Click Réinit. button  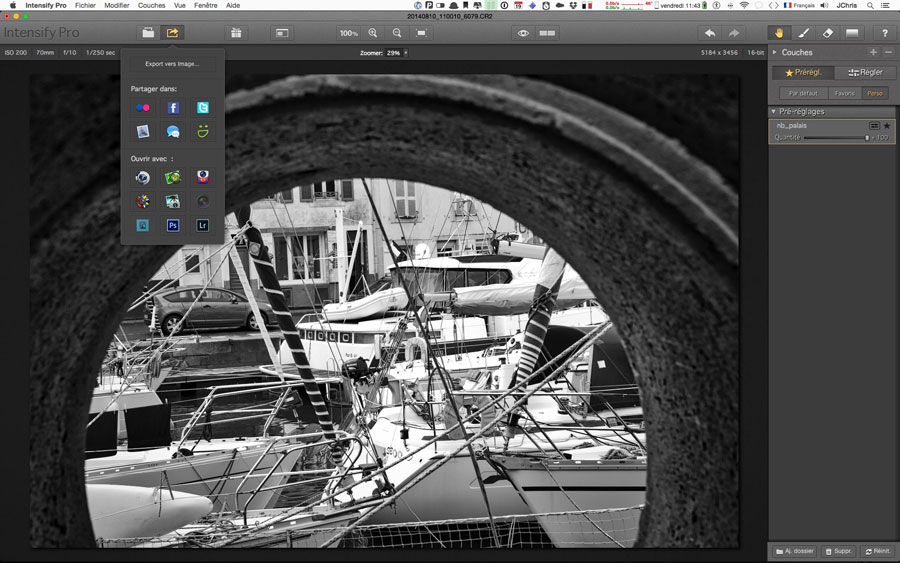877,551
